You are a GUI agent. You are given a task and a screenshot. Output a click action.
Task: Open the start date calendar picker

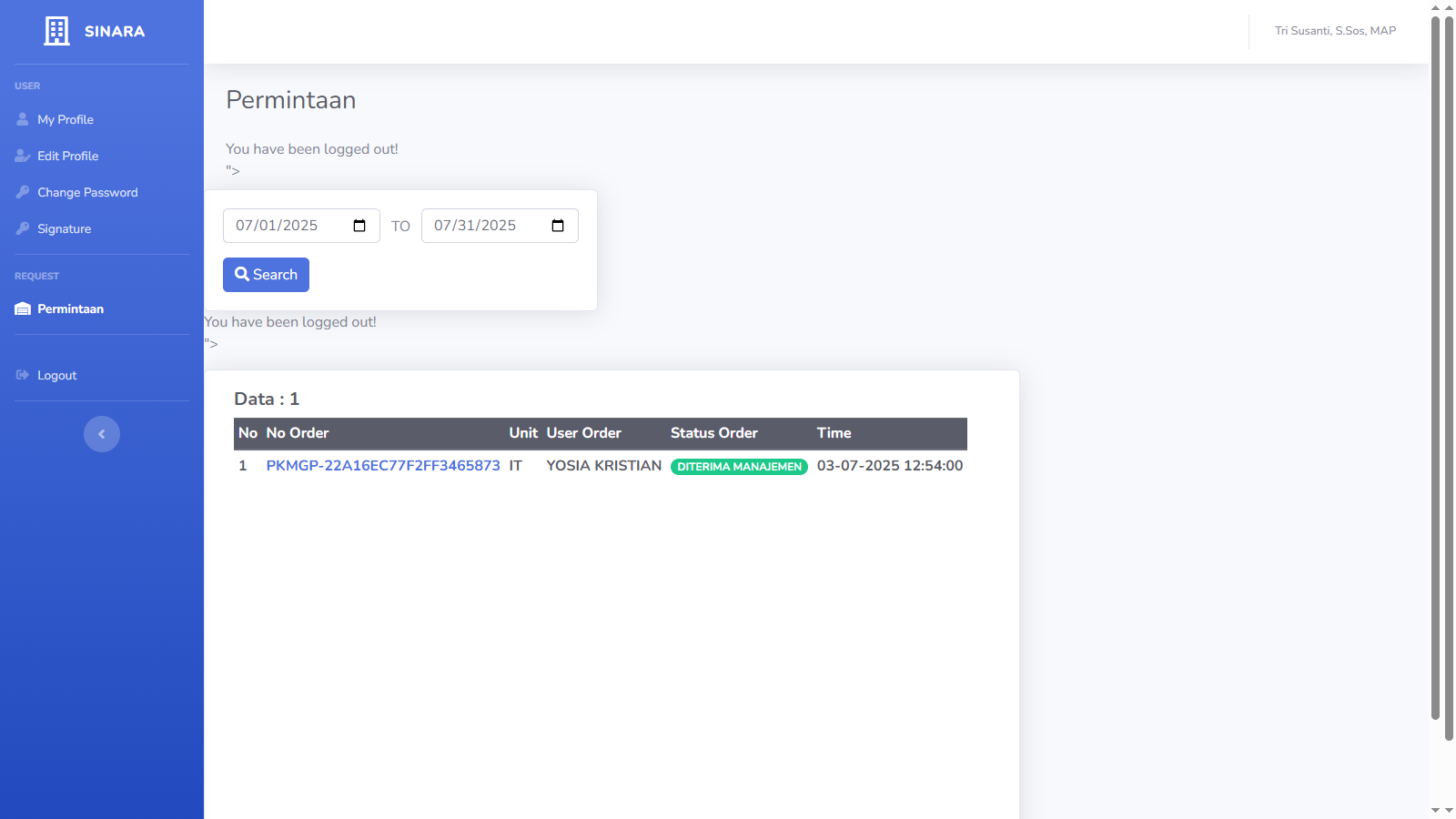pyautogui.click(x=359, y=226)
